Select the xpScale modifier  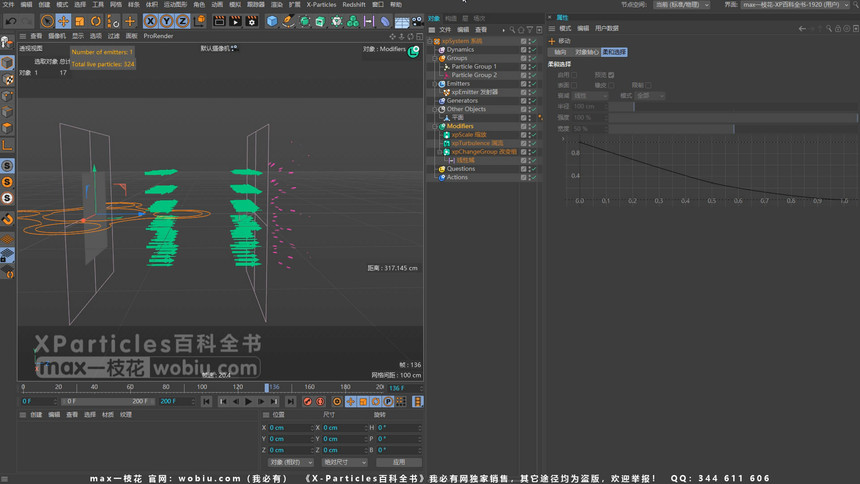[x=469, y=135]
